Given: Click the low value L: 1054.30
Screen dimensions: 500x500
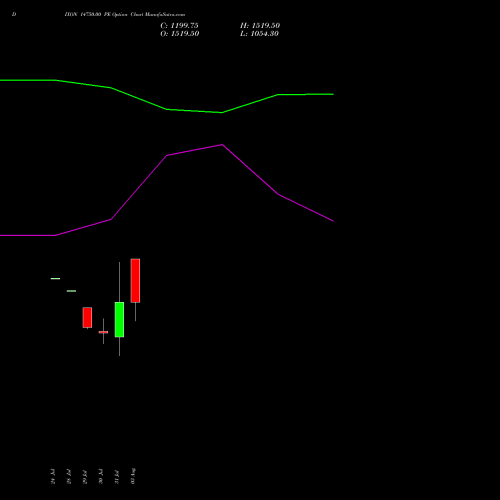Looking at the screenshot, I should click(259, 34).
